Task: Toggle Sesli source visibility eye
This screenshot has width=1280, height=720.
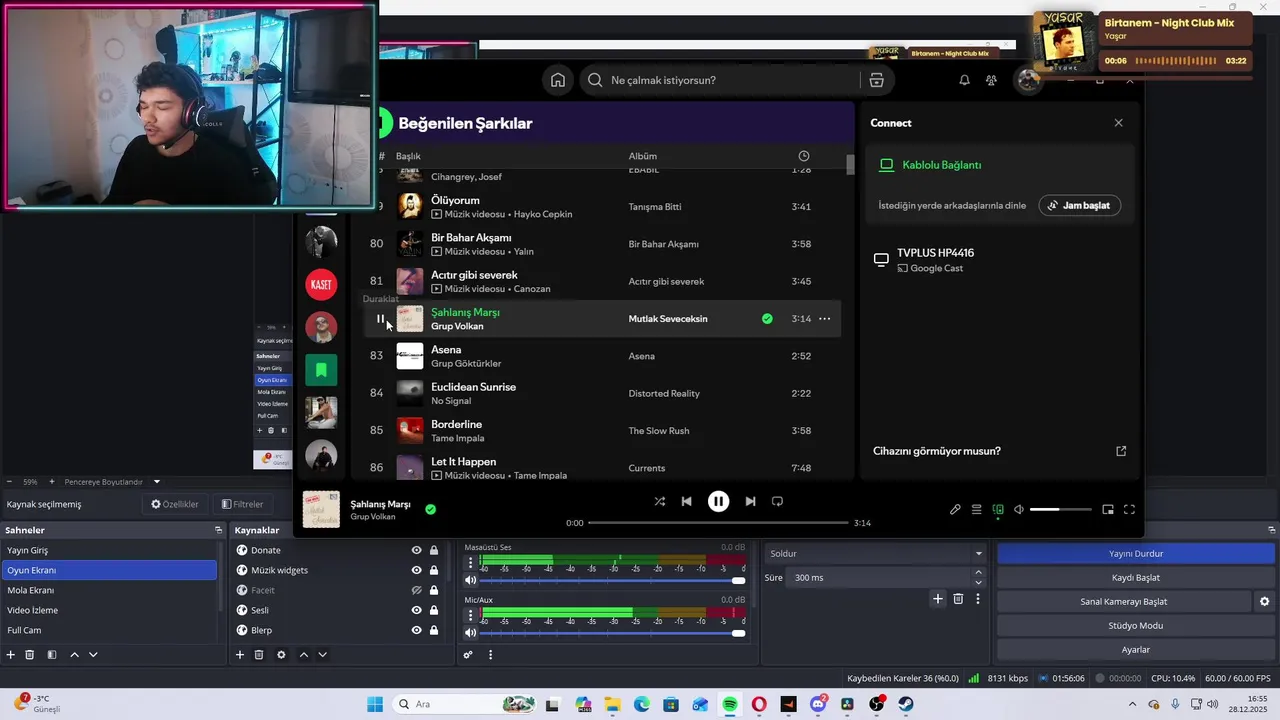Action: click(x=416, y=610)
